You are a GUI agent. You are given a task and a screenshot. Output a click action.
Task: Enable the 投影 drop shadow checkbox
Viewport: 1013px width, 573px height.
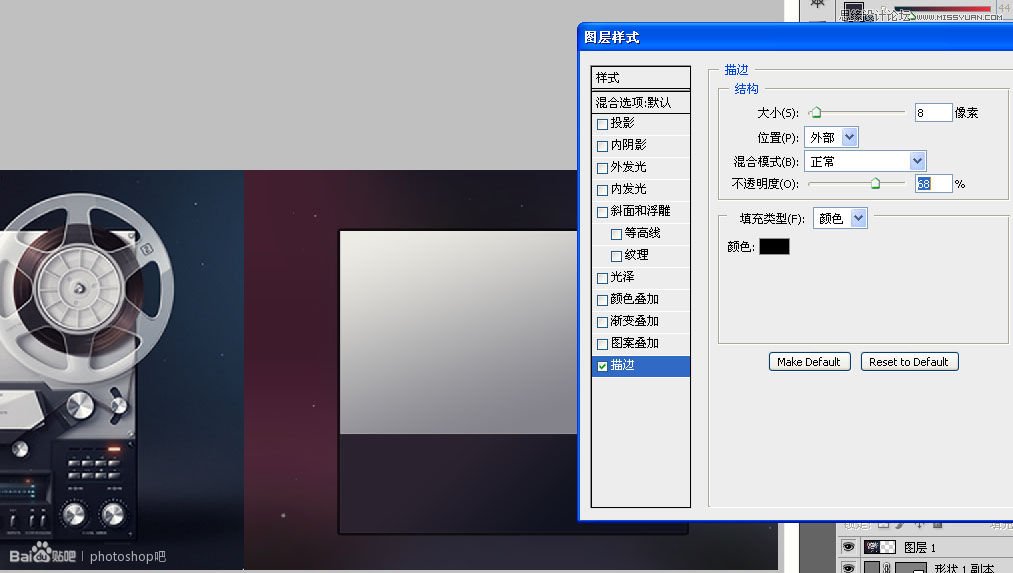pos(602,124)
